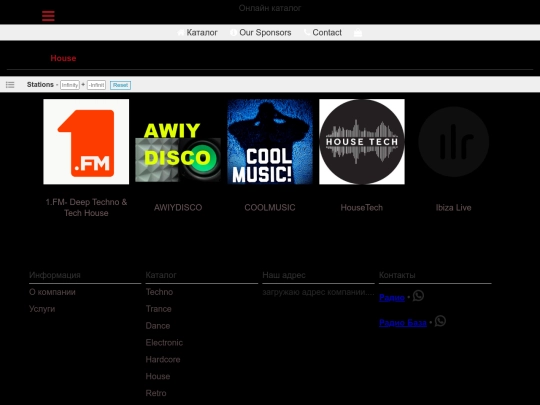
Task: Open Our Sponsors page
Action: [x=265, y=32]
